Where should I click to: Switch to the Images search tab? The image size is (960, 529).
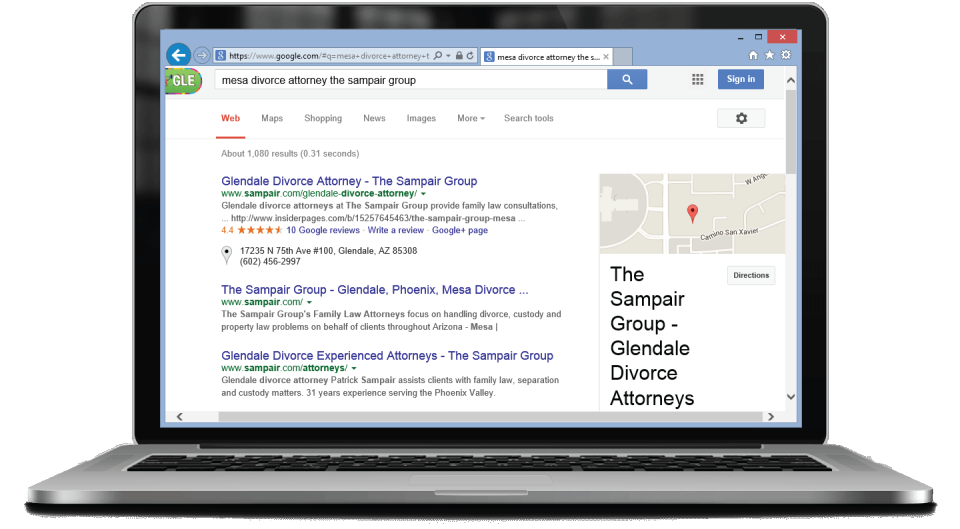421,118
